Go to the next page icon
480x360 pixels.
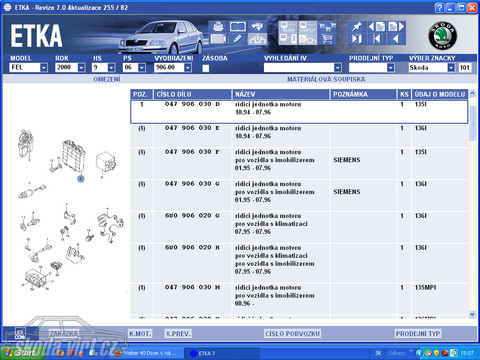396,26
